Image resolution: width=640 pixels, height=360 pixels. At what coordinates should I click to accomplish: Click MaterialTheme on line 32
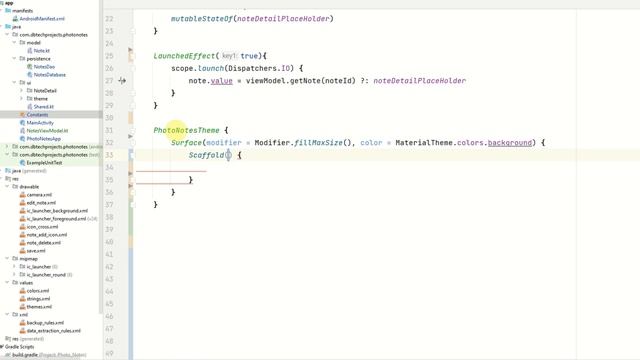tap(424, 143)
